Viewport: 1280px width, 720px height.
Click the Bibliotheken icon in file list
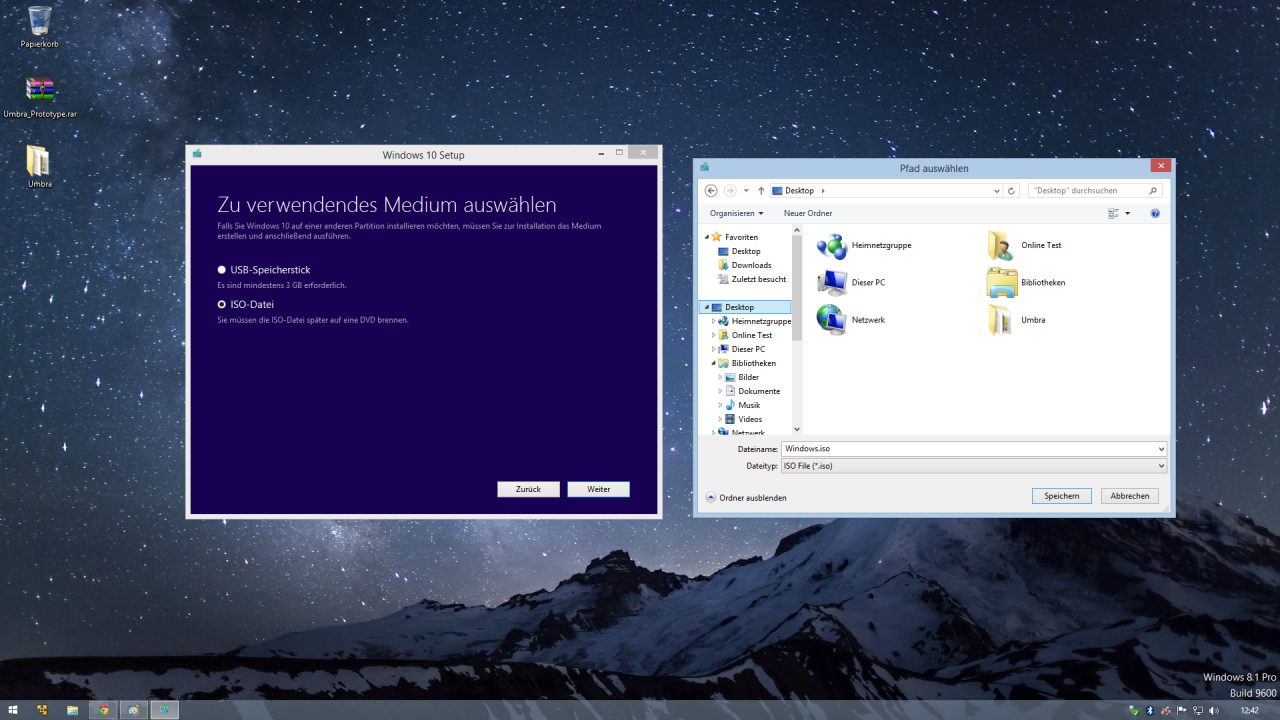1002,282
